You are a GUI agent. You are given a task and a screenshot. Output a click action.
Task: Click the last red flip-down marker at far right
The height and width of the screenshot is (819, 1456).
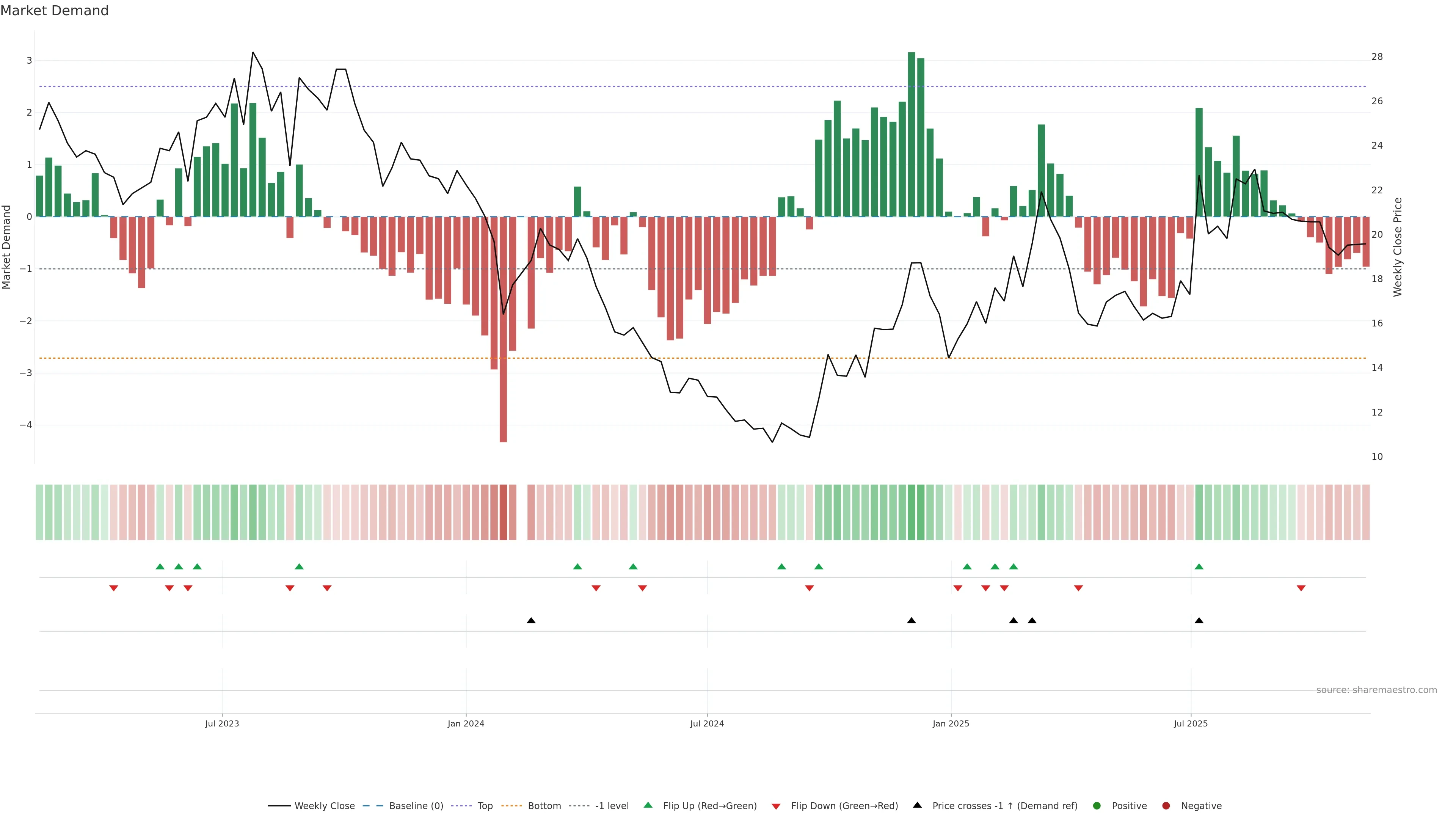1301,588
